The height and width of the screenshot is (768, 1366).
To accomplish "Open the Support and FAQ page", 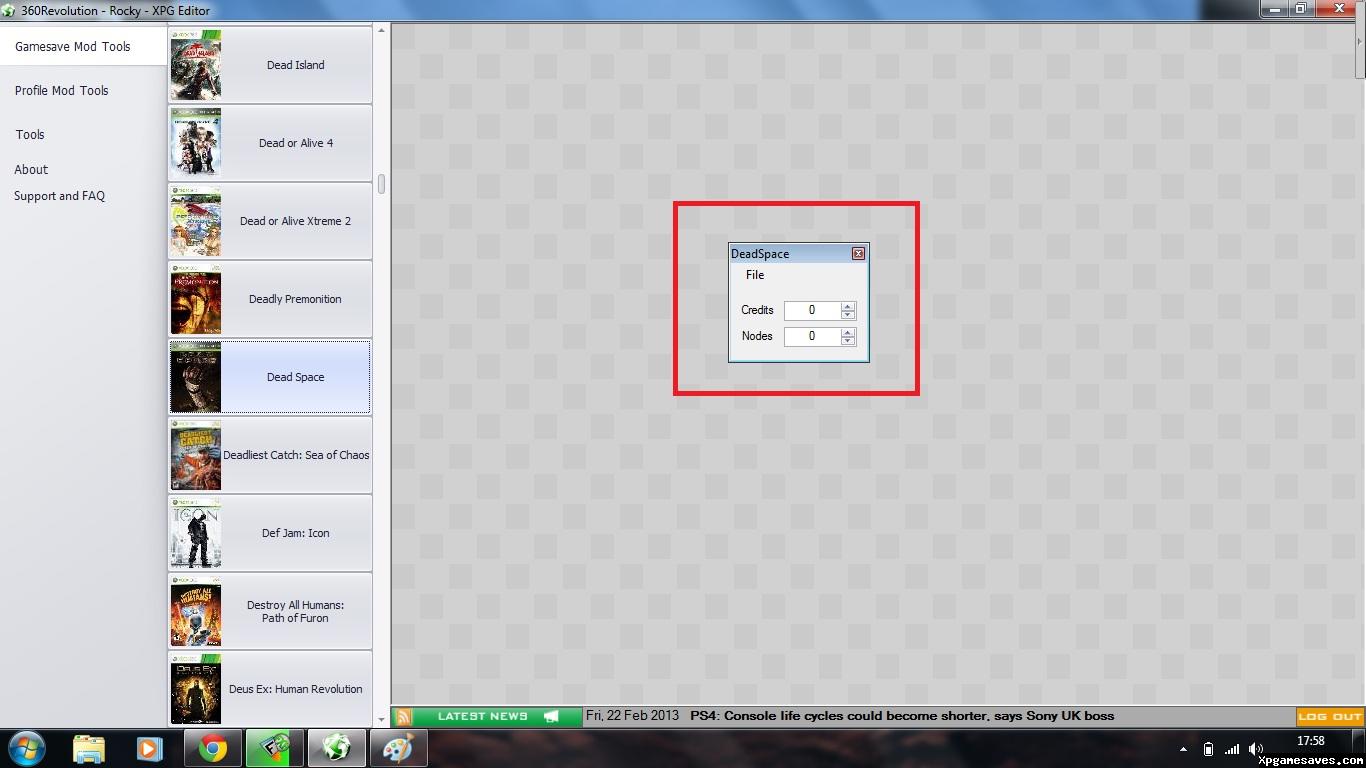I will [59, 196].
